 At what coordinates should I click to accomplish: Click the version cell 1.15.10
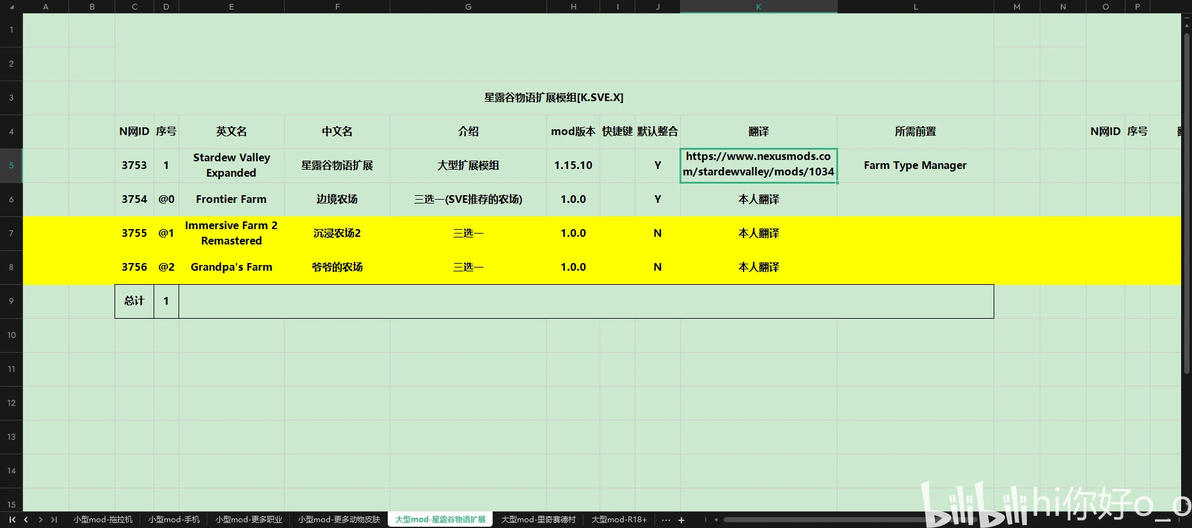pos(573,165)
